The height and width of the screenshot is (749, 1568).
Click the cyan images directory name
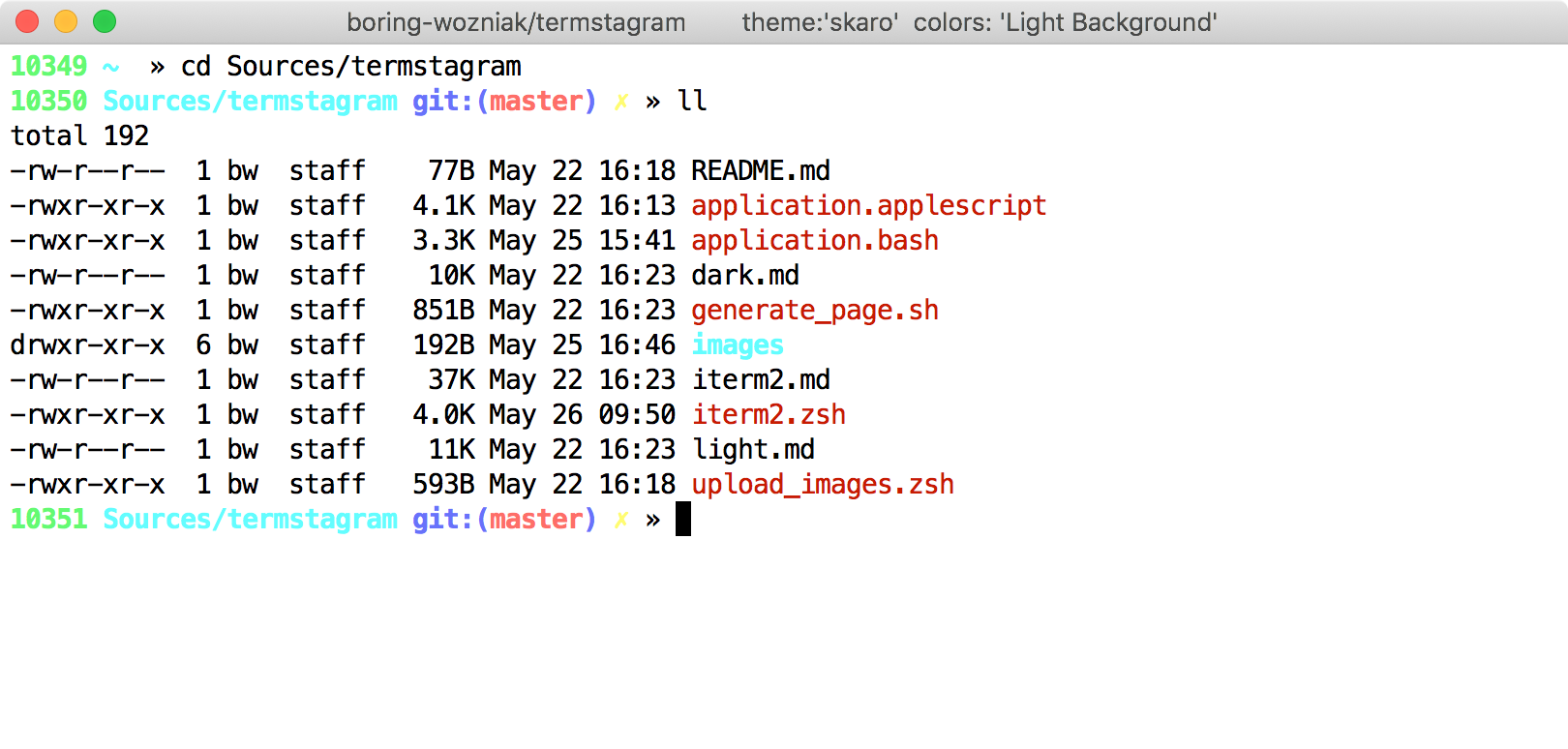[x=737, y=345]
